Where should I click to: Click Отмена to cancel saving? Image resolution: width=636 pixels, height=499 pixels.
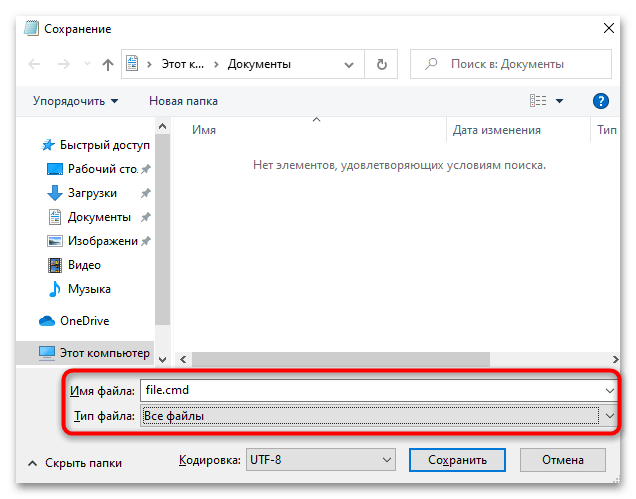pos(563,460)
